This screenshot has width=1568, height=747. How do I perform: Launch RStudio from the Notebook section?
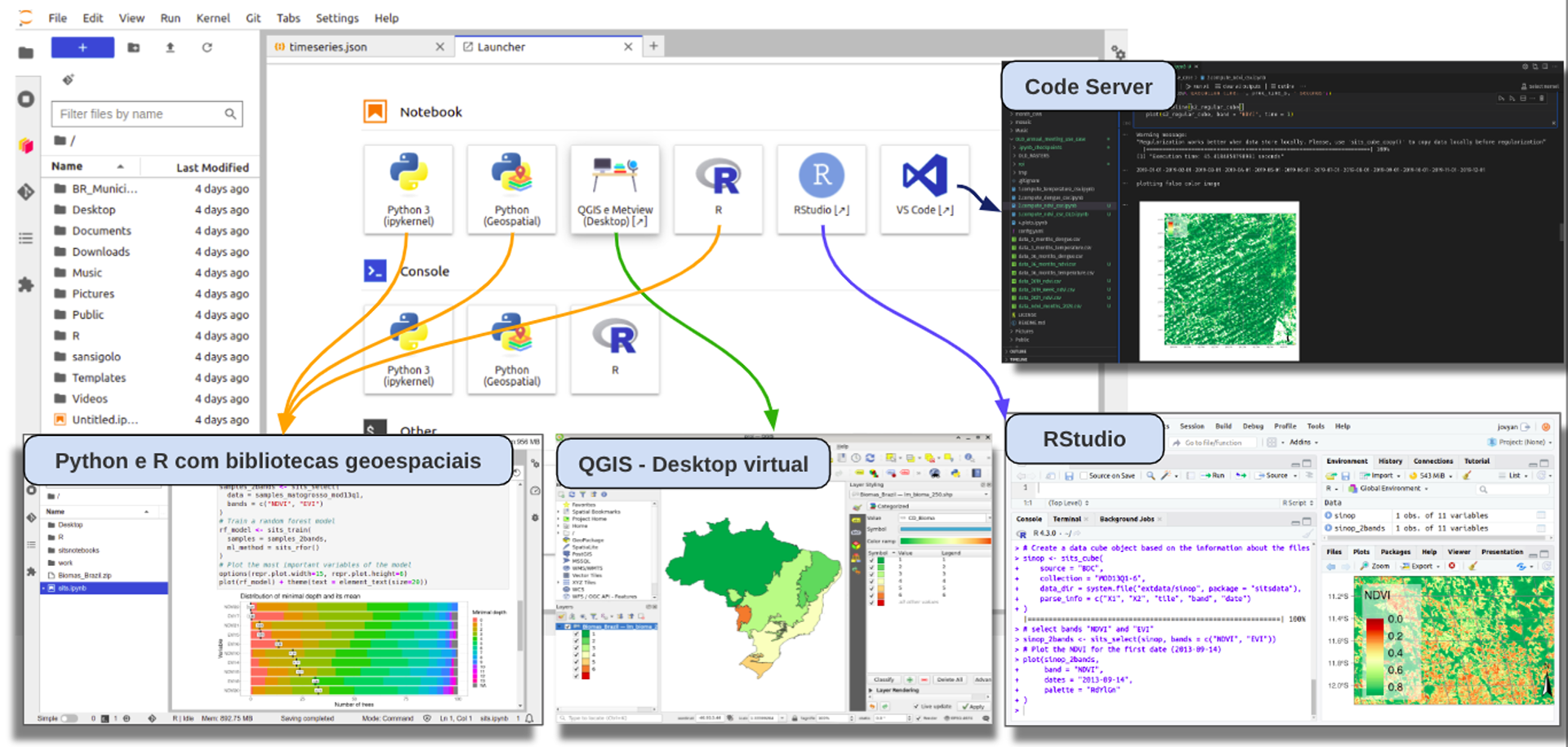click(x=821, y=188)
